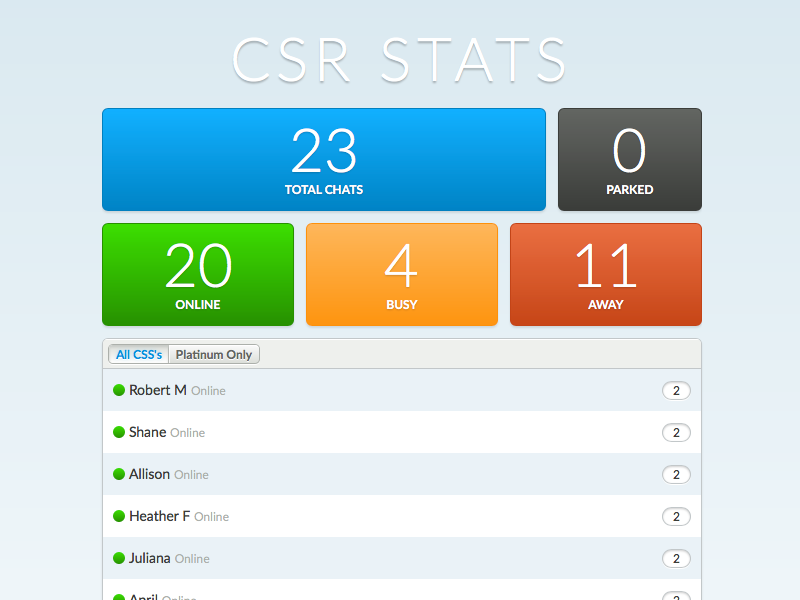
Task: Click Shane's chat count badge
Action: (x=676, y=432)
